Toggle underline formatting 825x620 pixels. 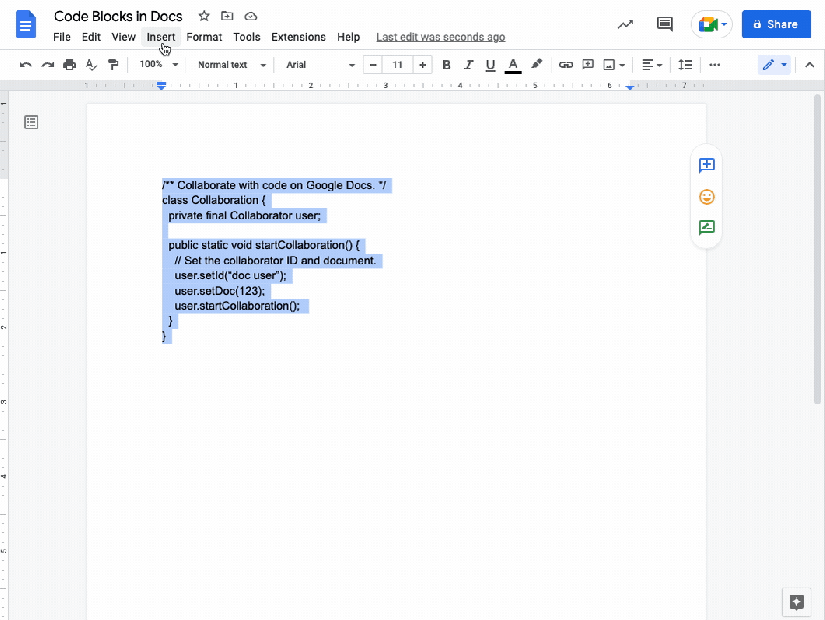(x=490, y=64)
